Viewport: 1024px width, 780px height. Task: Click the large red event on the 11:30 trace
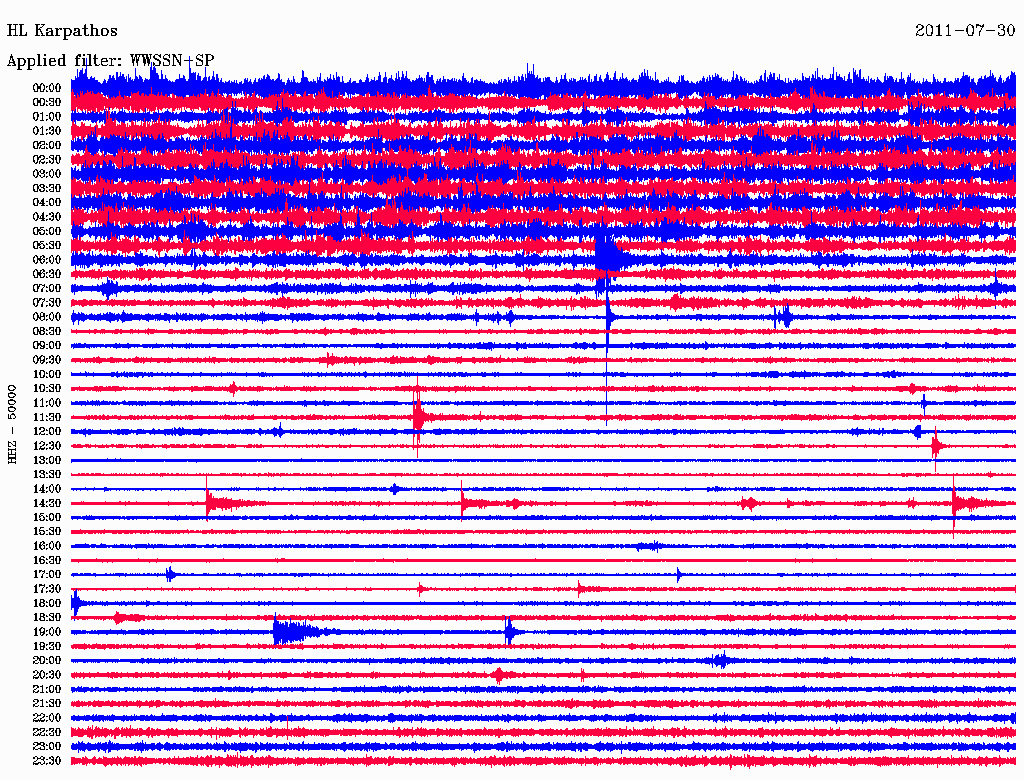(419, 417)
